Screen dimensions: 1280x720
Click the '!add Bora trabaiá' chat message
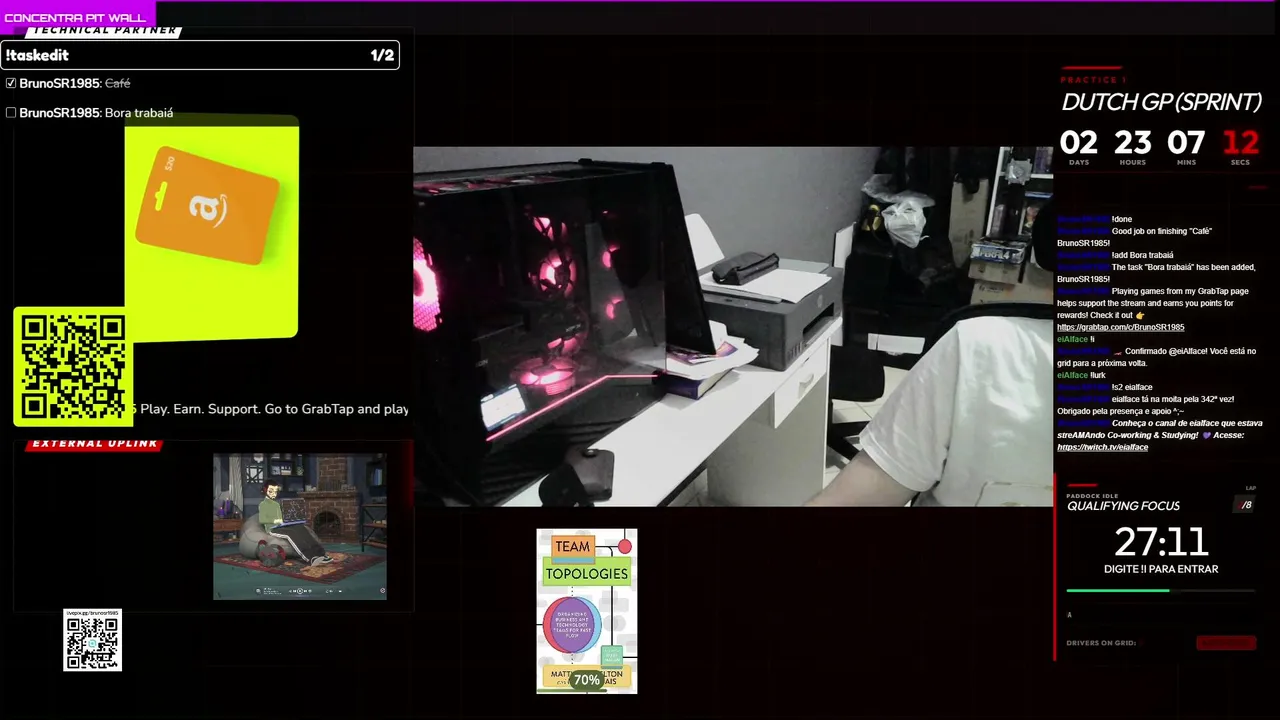coord(1143,255)
